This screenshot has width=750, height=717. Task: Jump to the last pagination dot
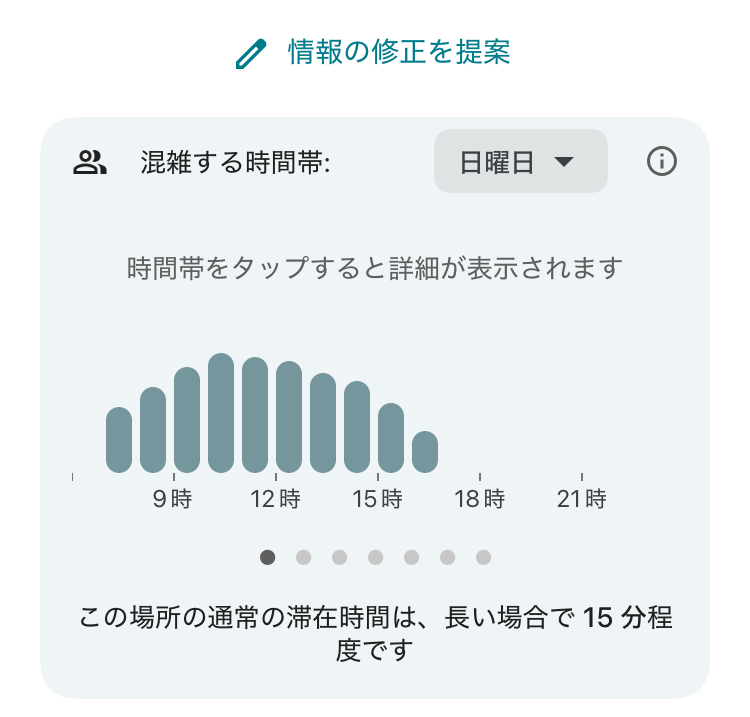click(x=483, y=557)
